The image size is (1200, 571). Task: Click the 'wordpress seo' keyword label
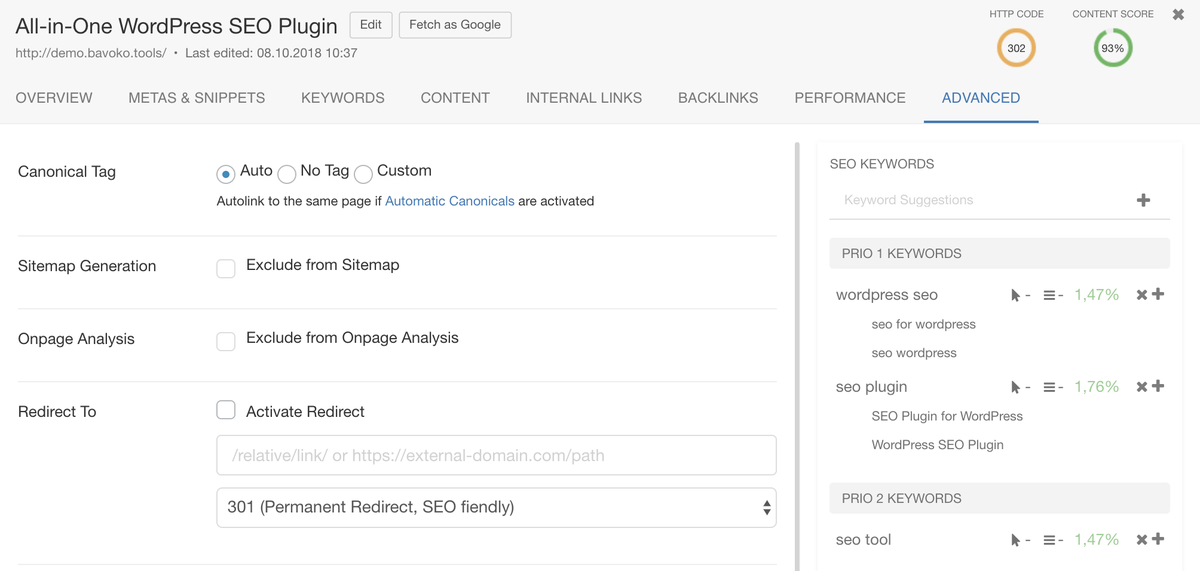pos(887,295)
